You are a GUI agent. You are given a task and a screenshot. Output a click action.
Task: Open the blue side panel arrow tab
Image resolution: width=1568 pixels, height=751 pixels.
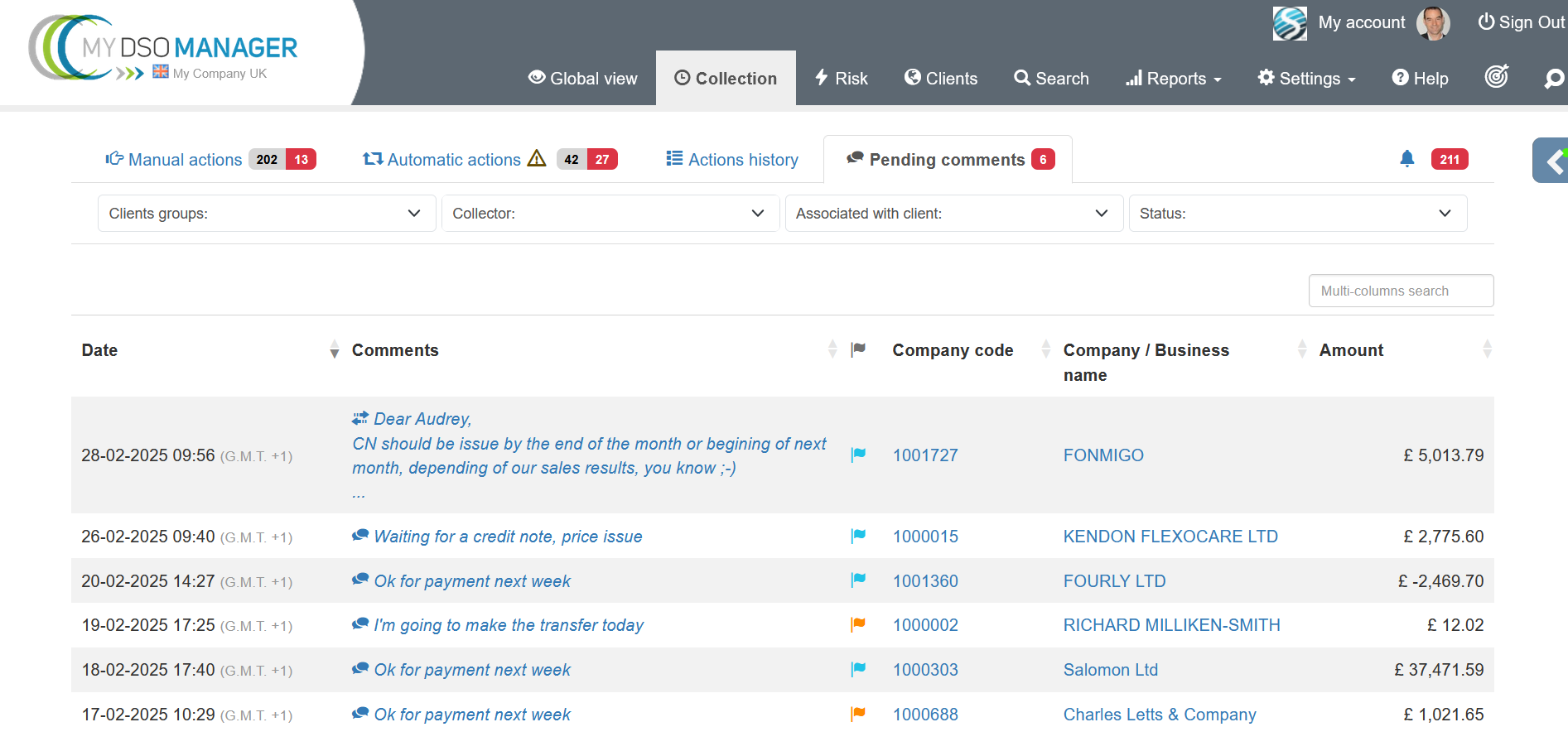[x=1553, y=161]
